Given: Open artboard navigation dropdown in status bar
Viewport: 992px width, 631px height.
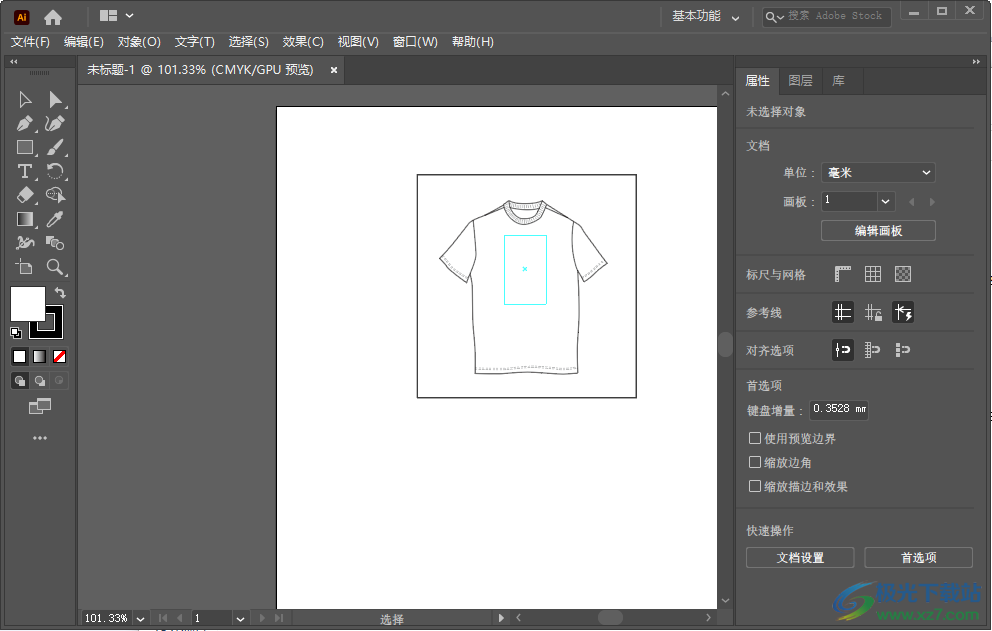Looking at the screenshot, I should (240, 618).
